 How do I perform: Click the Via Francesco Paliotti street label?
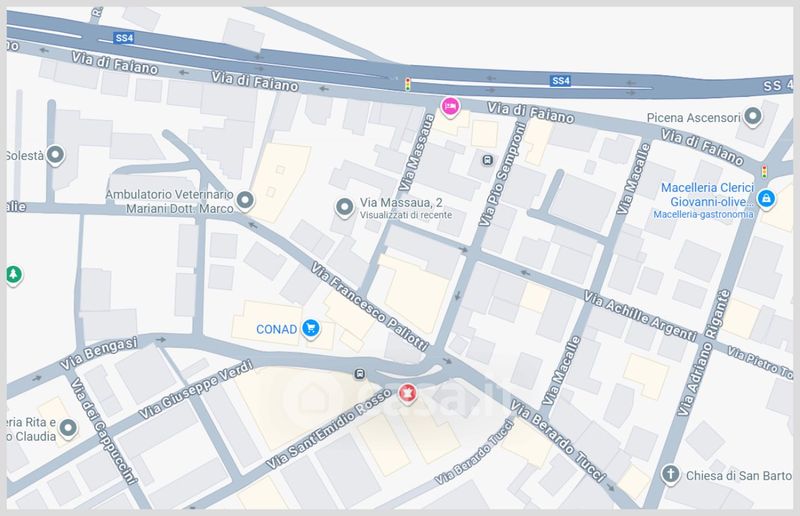click(x=370, y=308)
